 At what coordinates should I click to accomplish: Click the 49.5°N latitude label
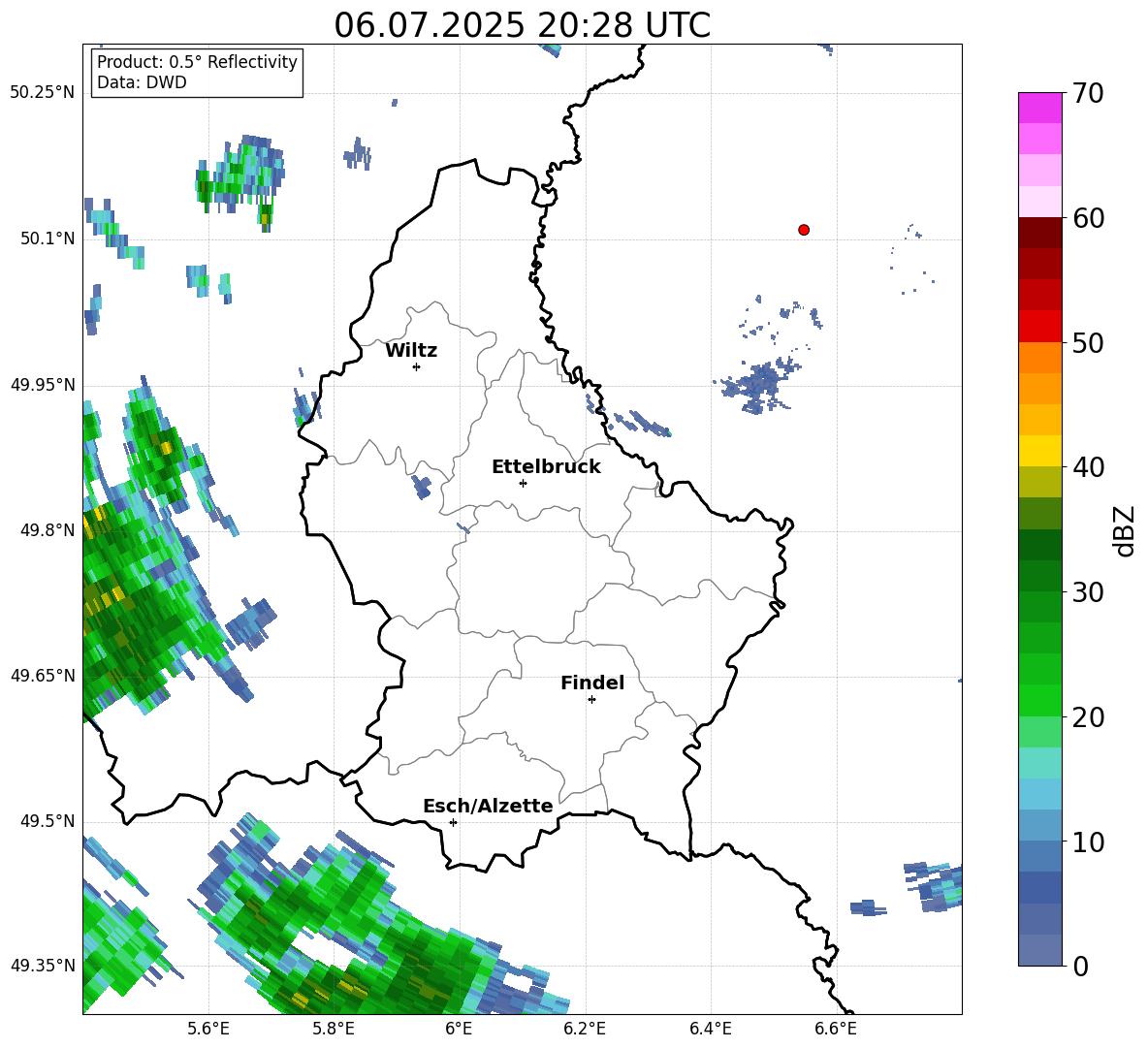[x=48, y=821]
